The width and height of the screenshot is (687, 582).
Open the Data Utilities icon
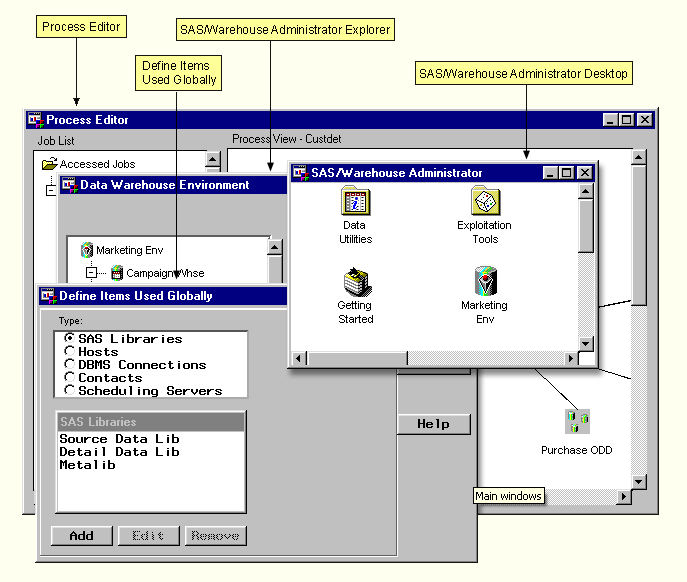(x=355, y=201)
